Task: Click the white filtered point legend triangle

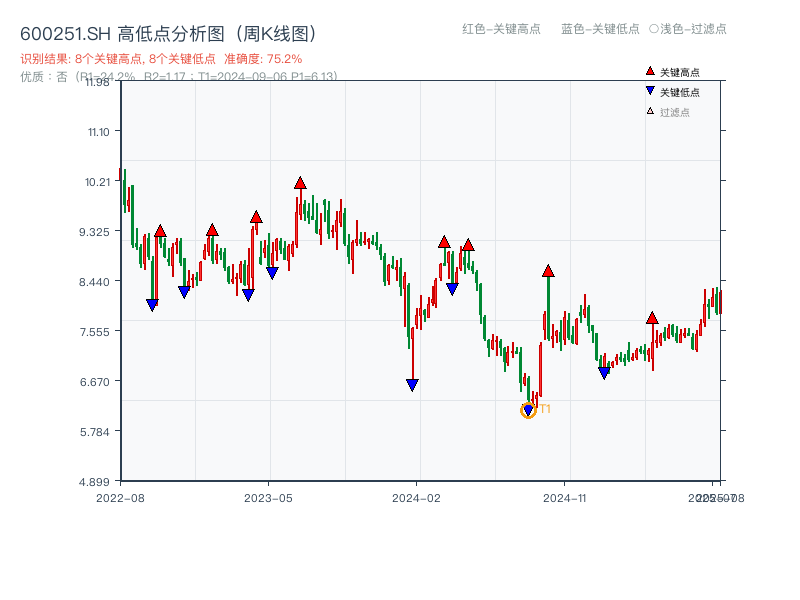Action: 650,111
